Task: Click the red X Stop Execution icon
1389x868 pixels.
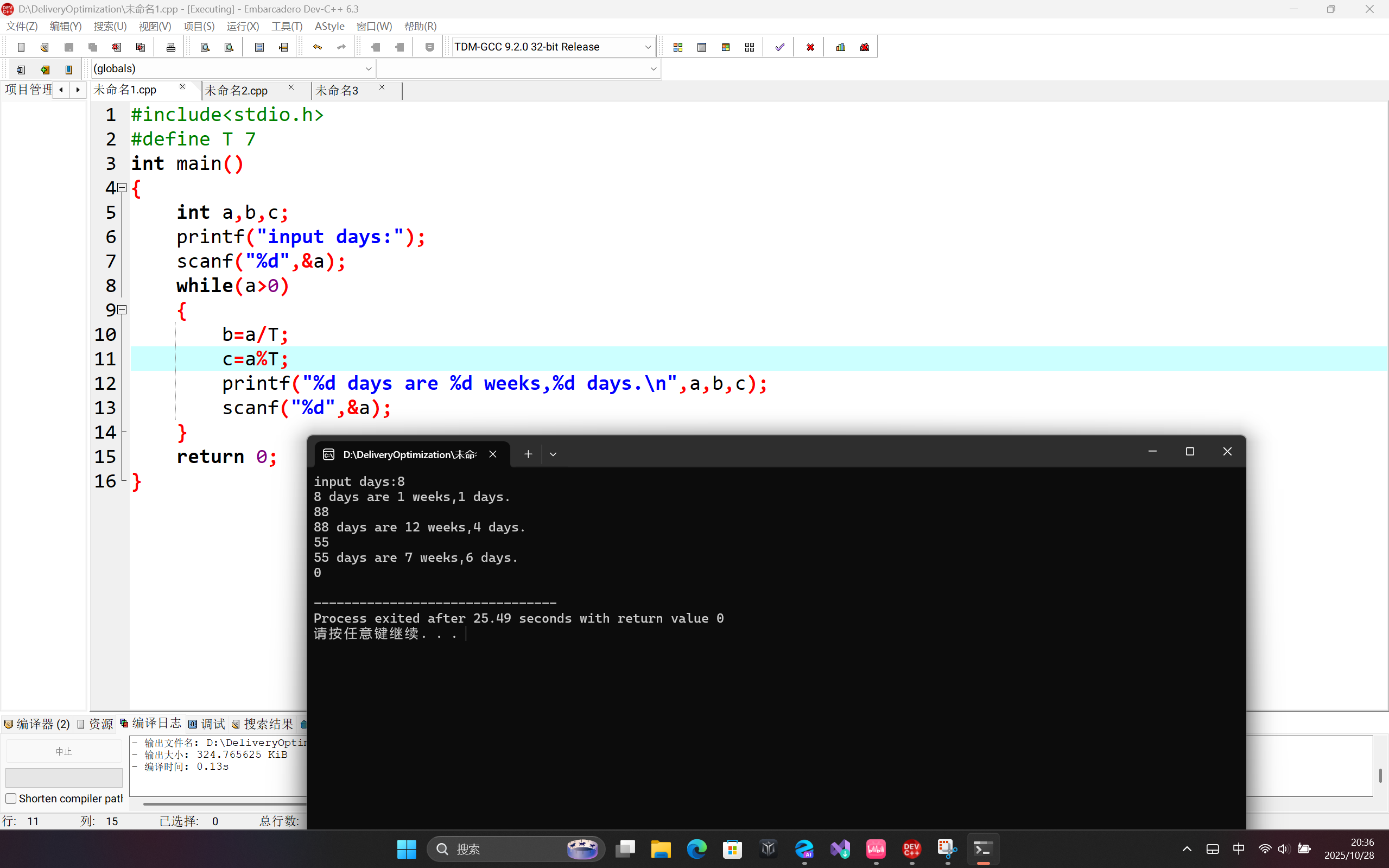Action: 810,47
